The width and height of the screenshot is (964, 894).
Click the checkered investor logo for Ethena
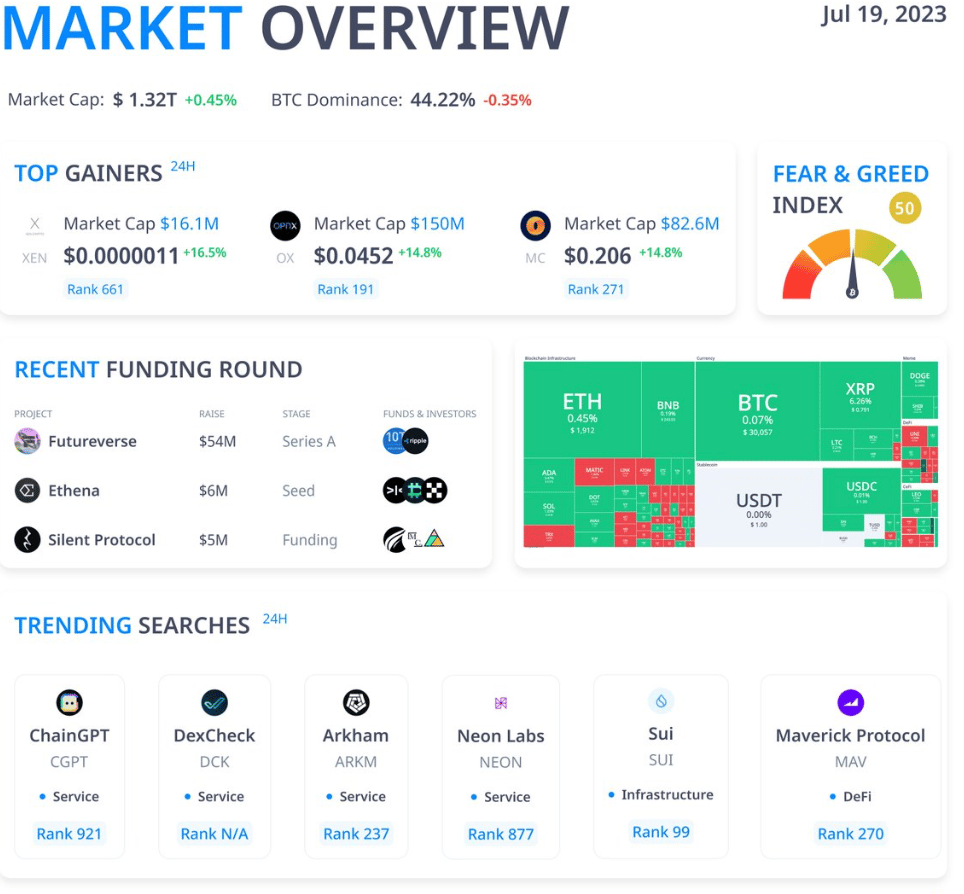(435, 490)
